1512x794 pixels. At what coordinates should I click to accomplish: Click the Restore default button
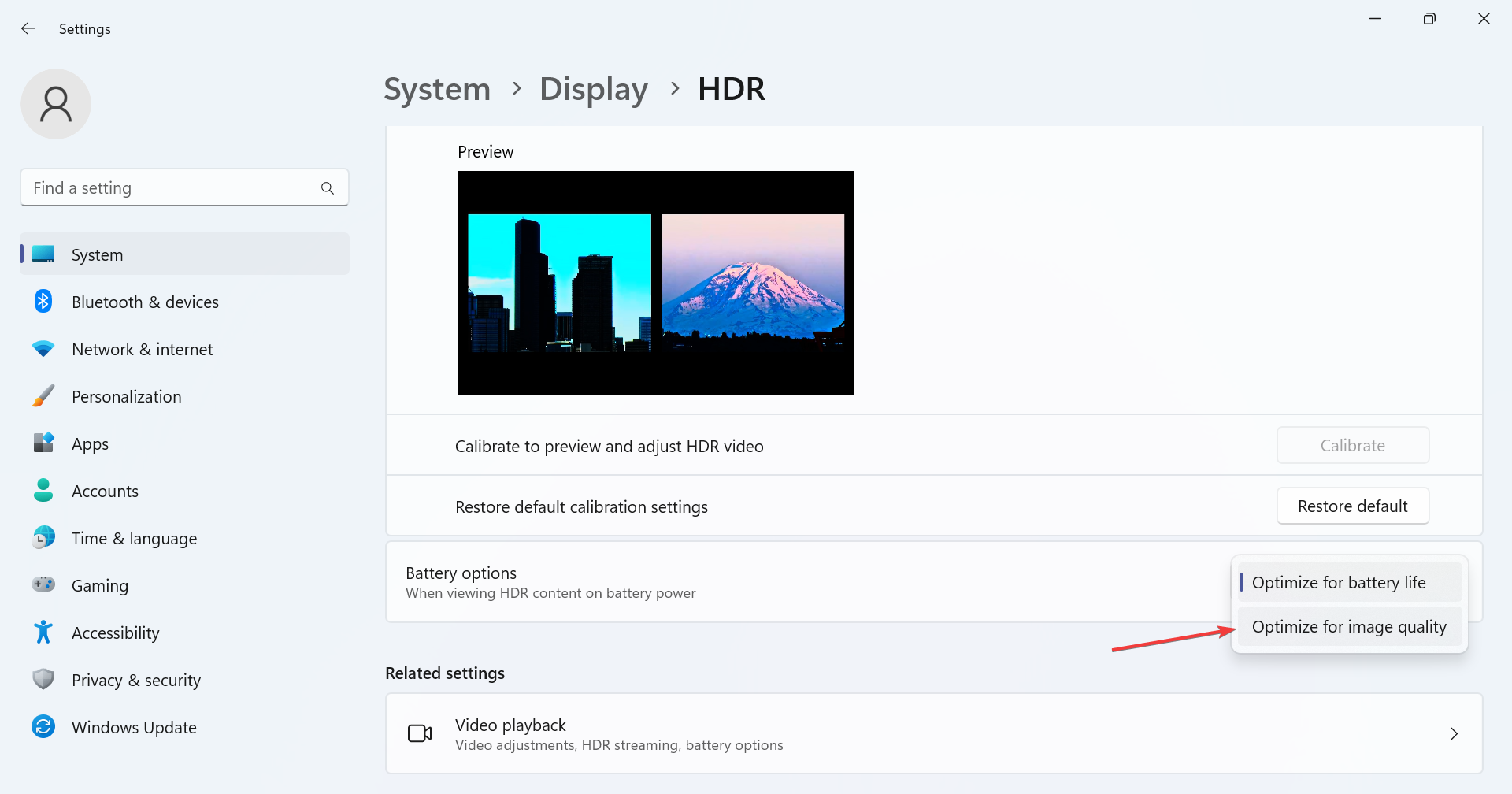(1352, 506)
